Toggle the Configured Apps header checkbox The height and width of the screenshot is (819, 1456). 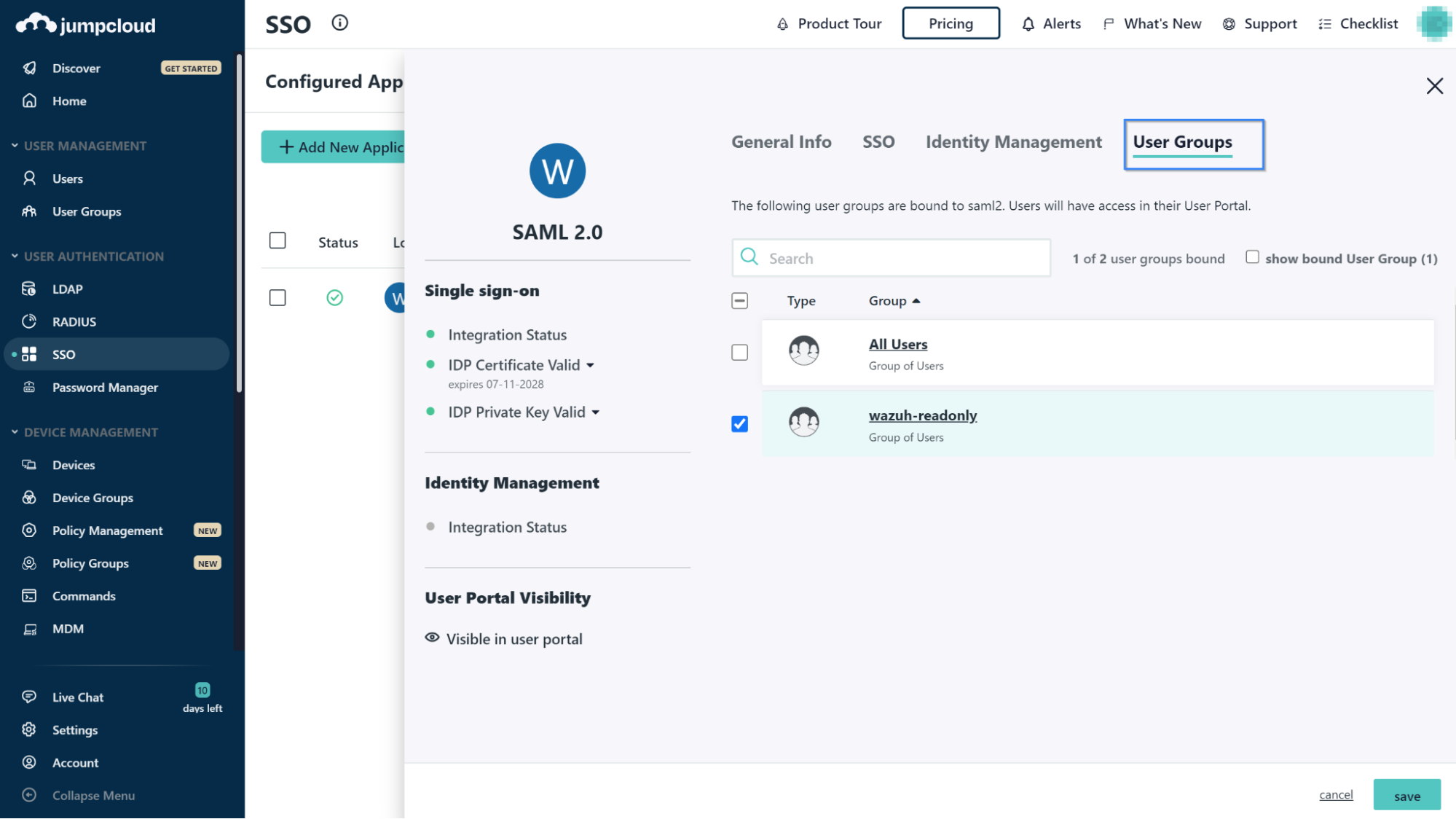tap(278, 240)
